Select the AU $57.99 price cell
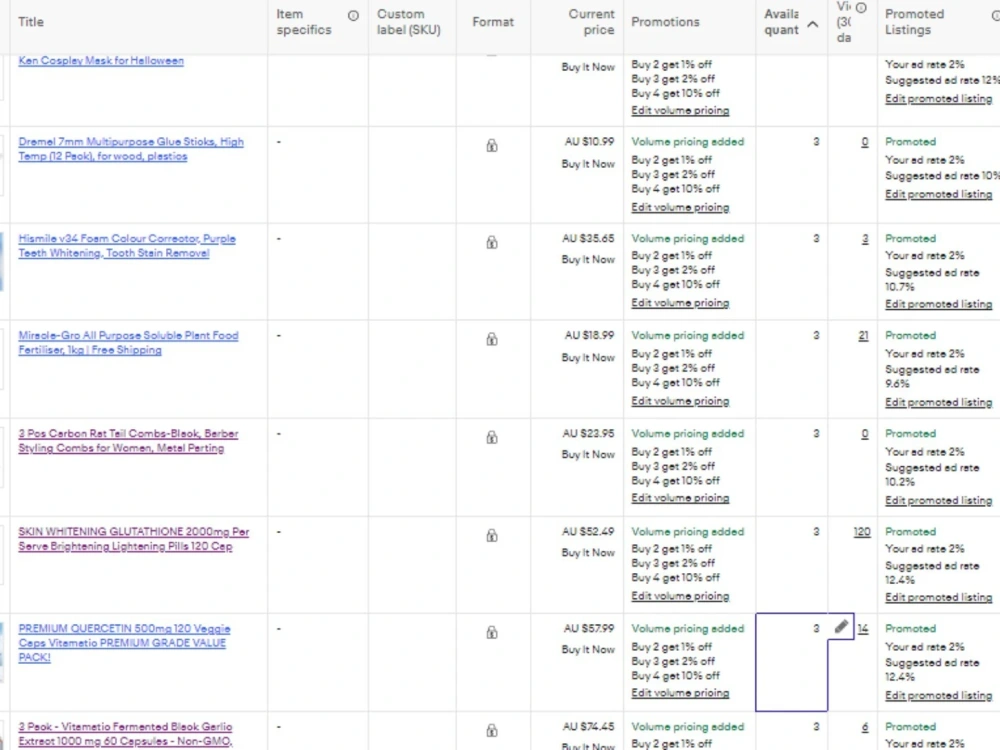 point(589,629)
